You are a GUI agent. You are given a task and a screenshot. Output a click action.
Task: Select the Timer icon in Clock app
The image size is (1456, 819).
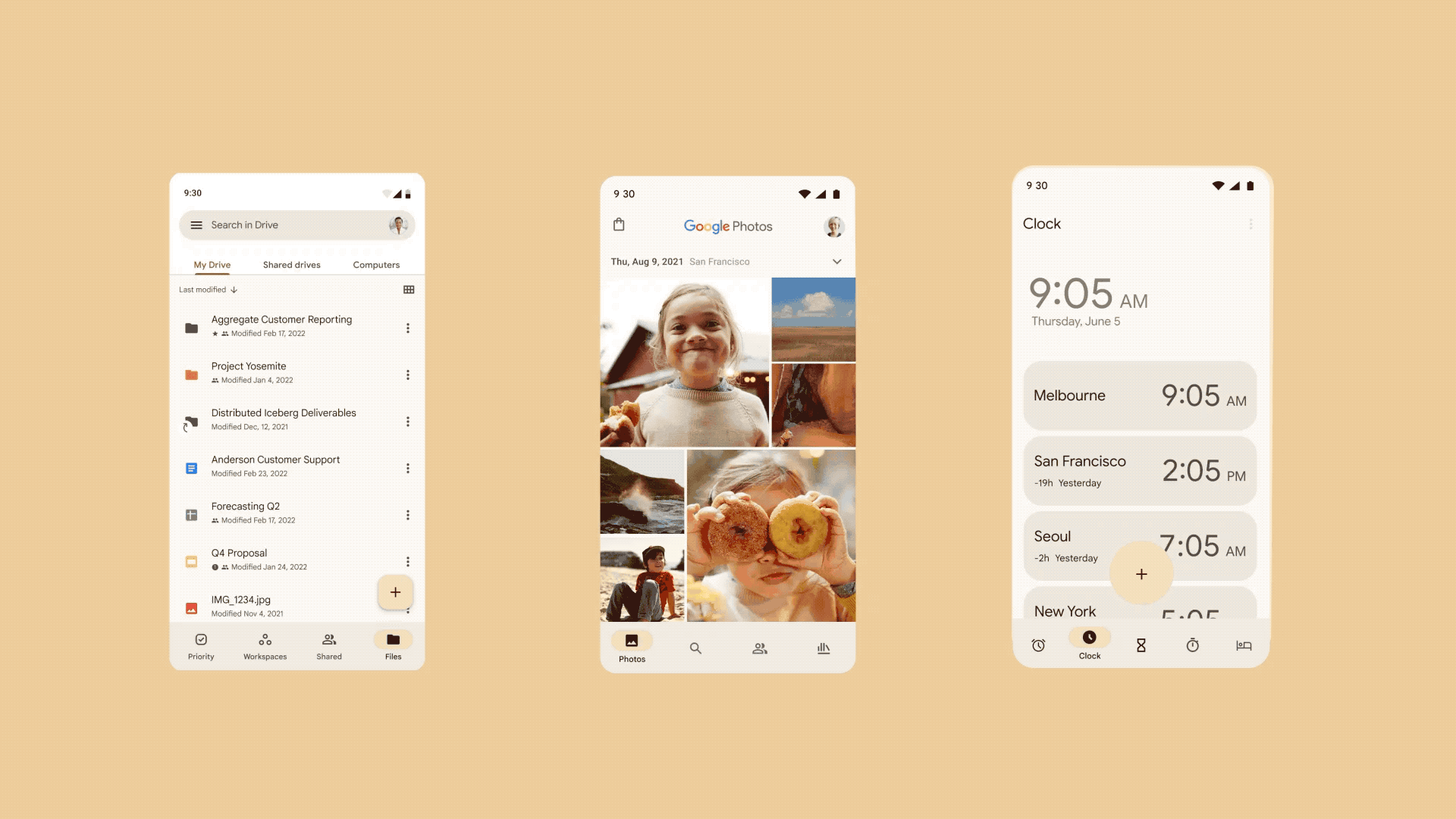pyautogui.click(x=1140, y=644)
